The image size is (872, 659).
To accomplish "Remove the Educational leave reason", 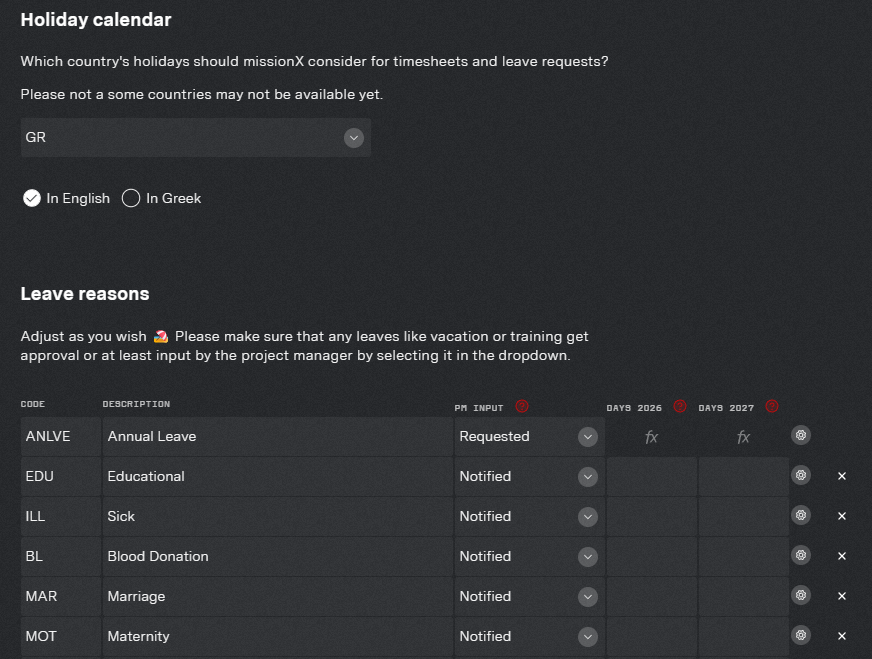I will coord(841,476).
